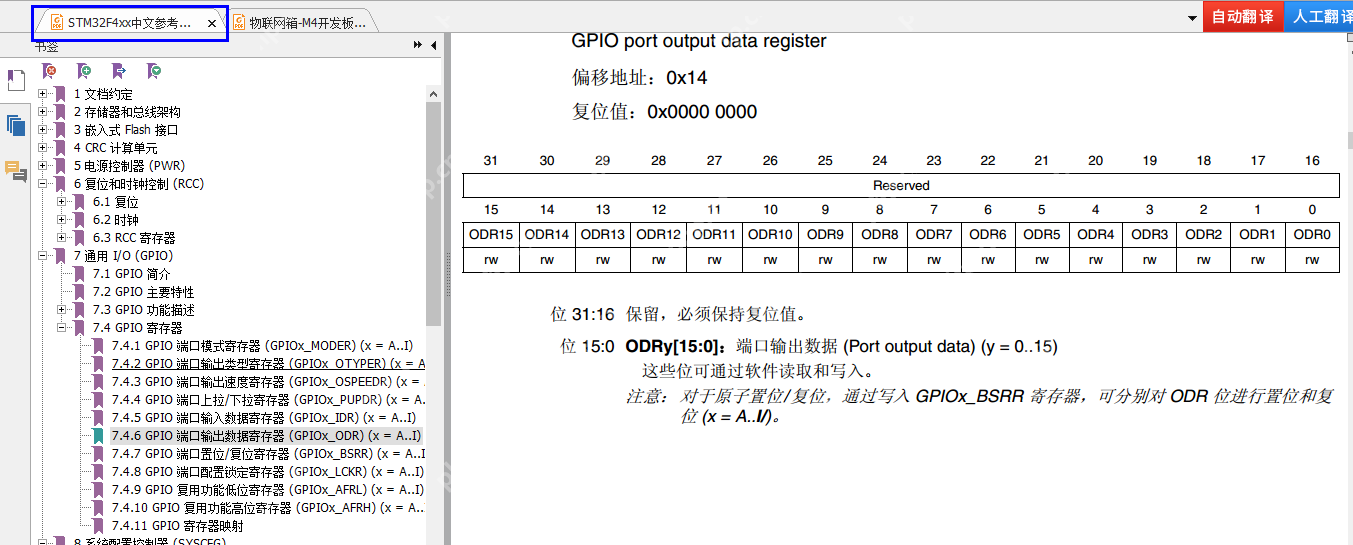
Task: Click the PDF icon on STM32F4xx tab
Action: [56, 22]
